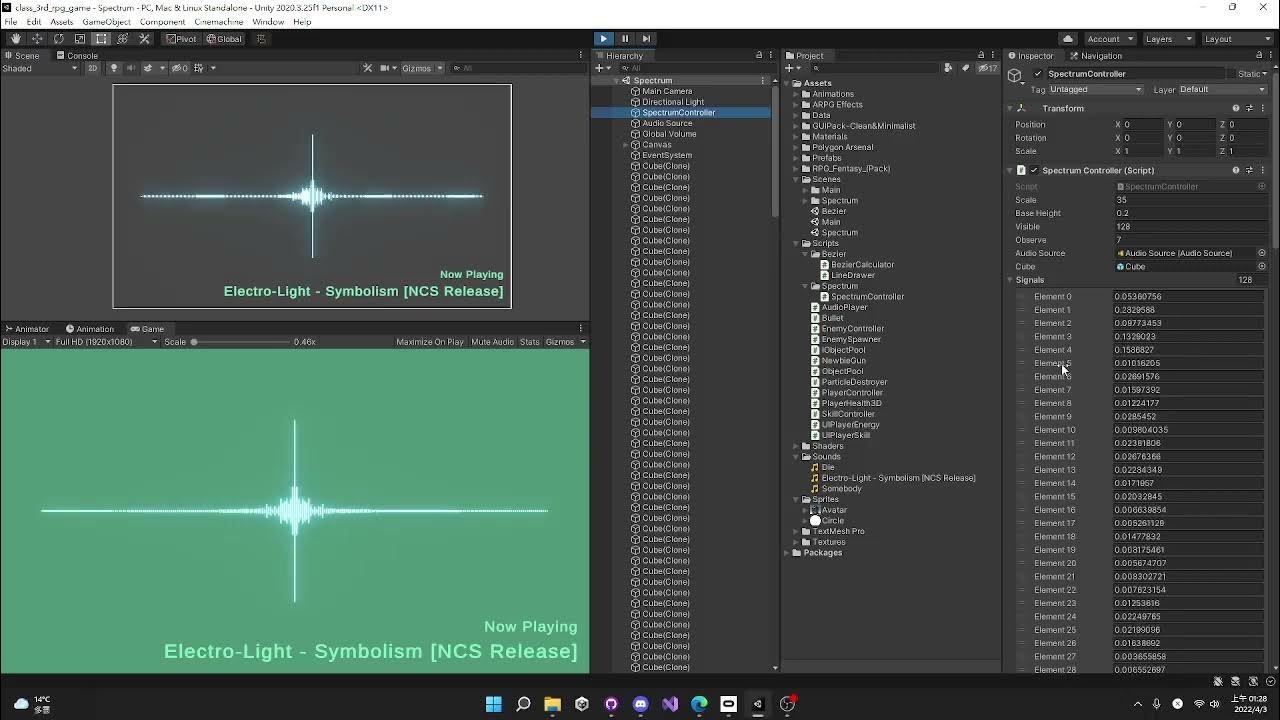The image size is (1280, 720).
Task: Toggle scene lighting bulb icon
Action: [x=114, y=68]
